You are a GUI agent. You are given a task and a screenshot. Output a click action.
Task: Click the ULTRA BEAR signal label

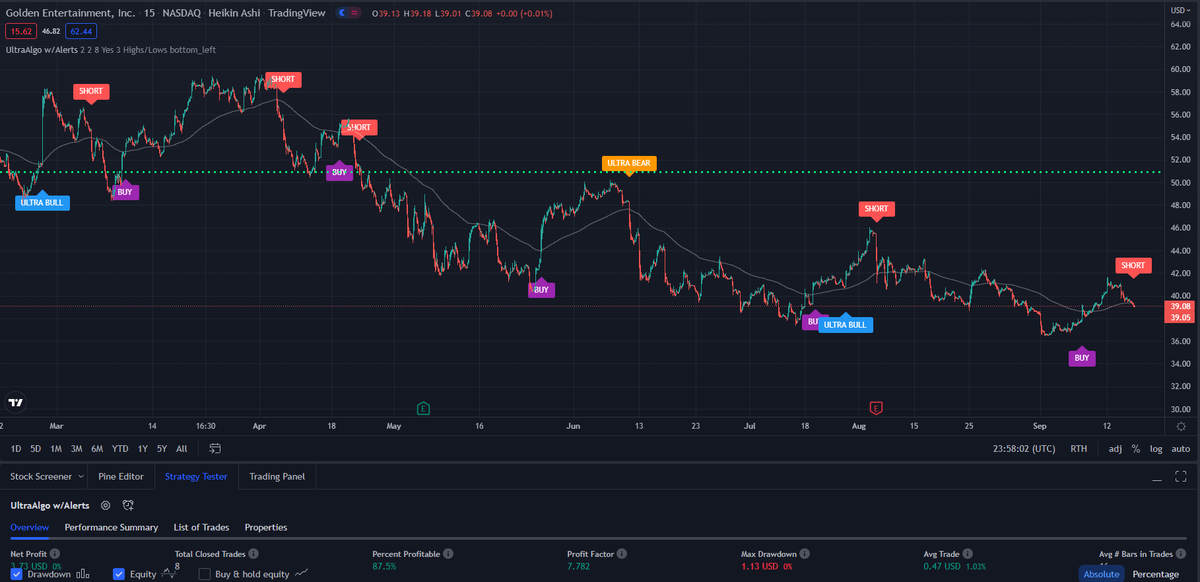pos(628,163)
